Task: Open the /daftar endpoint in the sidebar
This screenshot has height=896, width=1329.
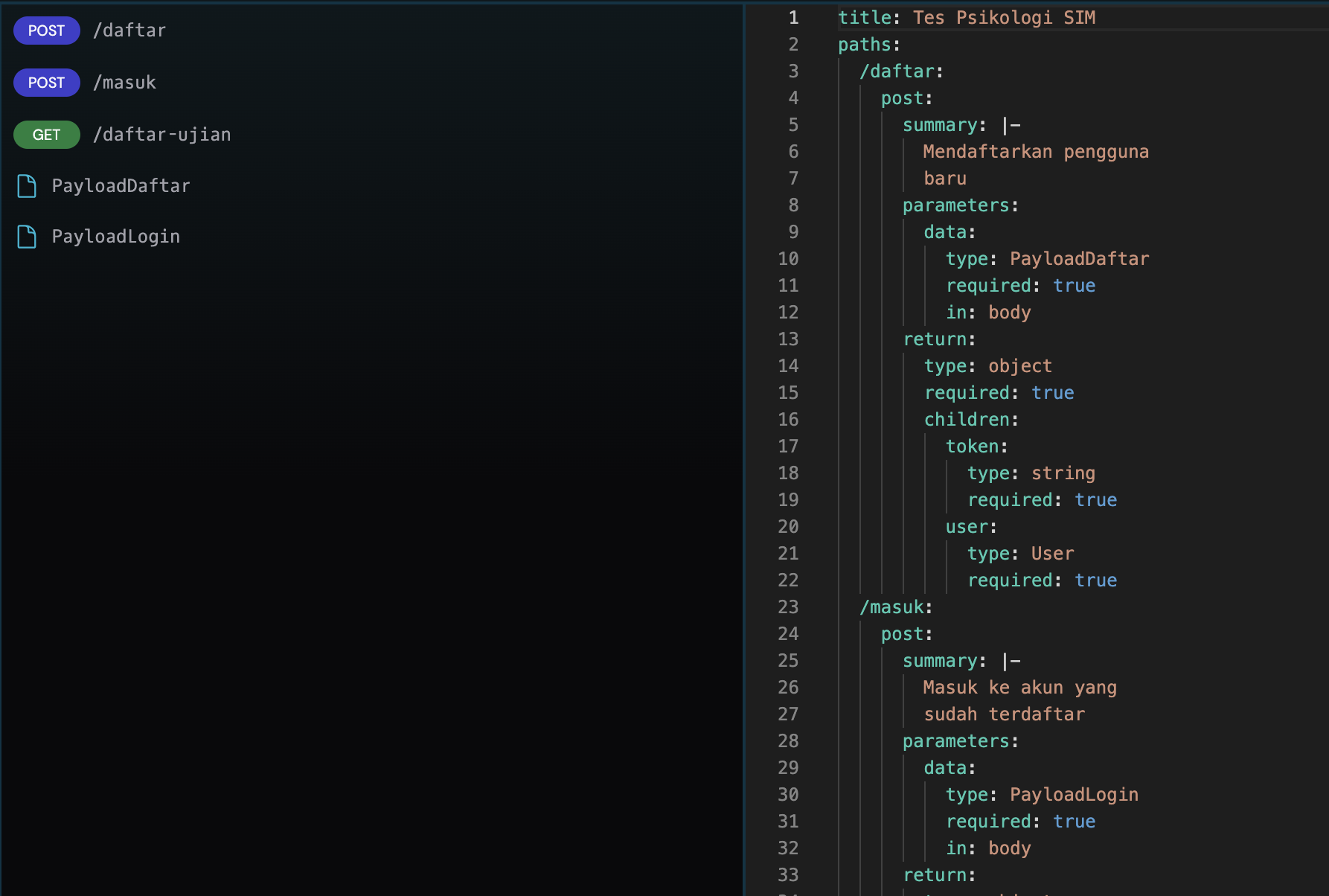Action: pos(129,31)
